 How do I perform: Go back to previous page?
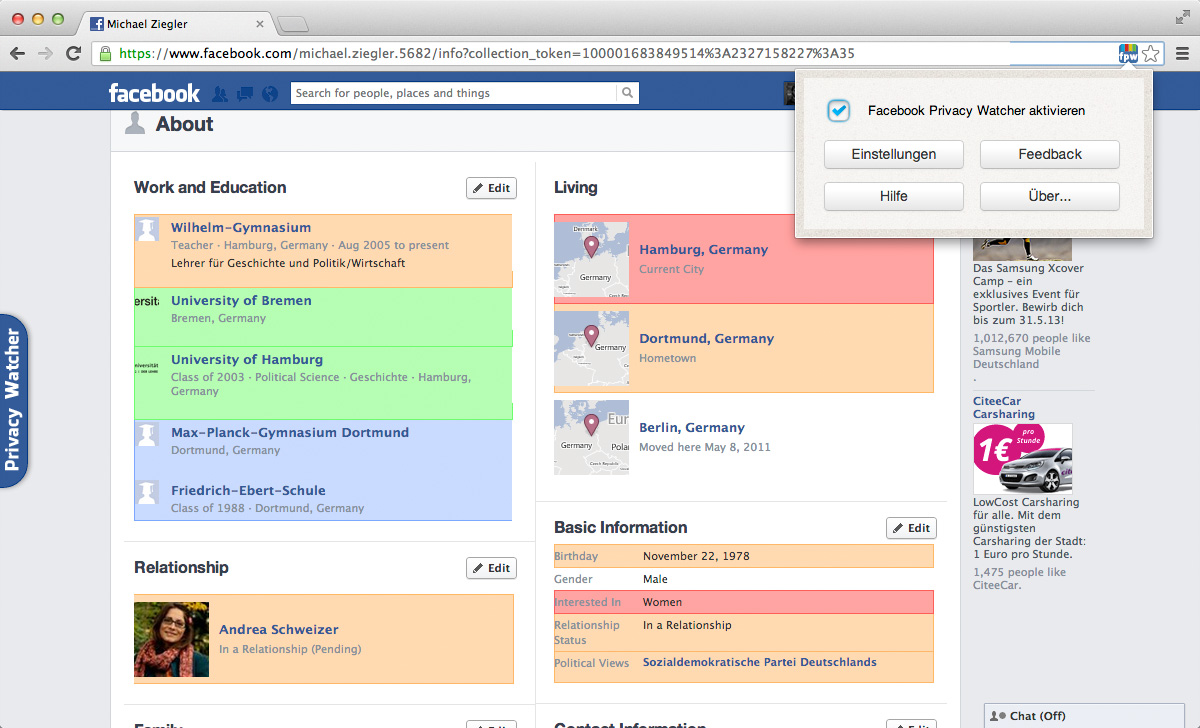[x=19, y=54]
